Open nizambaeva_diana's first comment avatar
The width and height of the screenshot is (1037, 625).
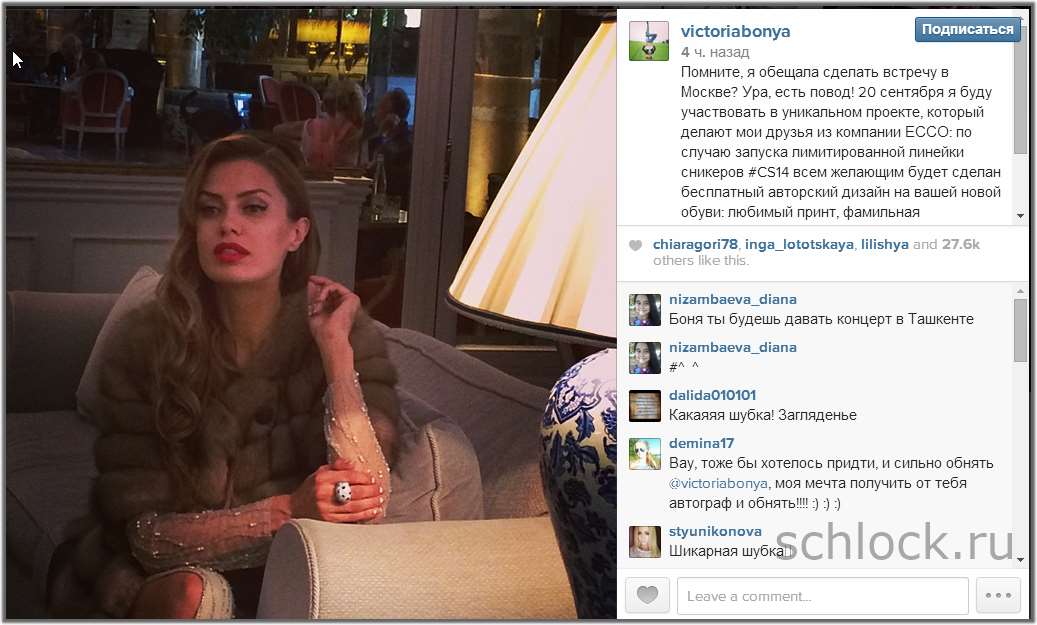click(x=644, y=310)
